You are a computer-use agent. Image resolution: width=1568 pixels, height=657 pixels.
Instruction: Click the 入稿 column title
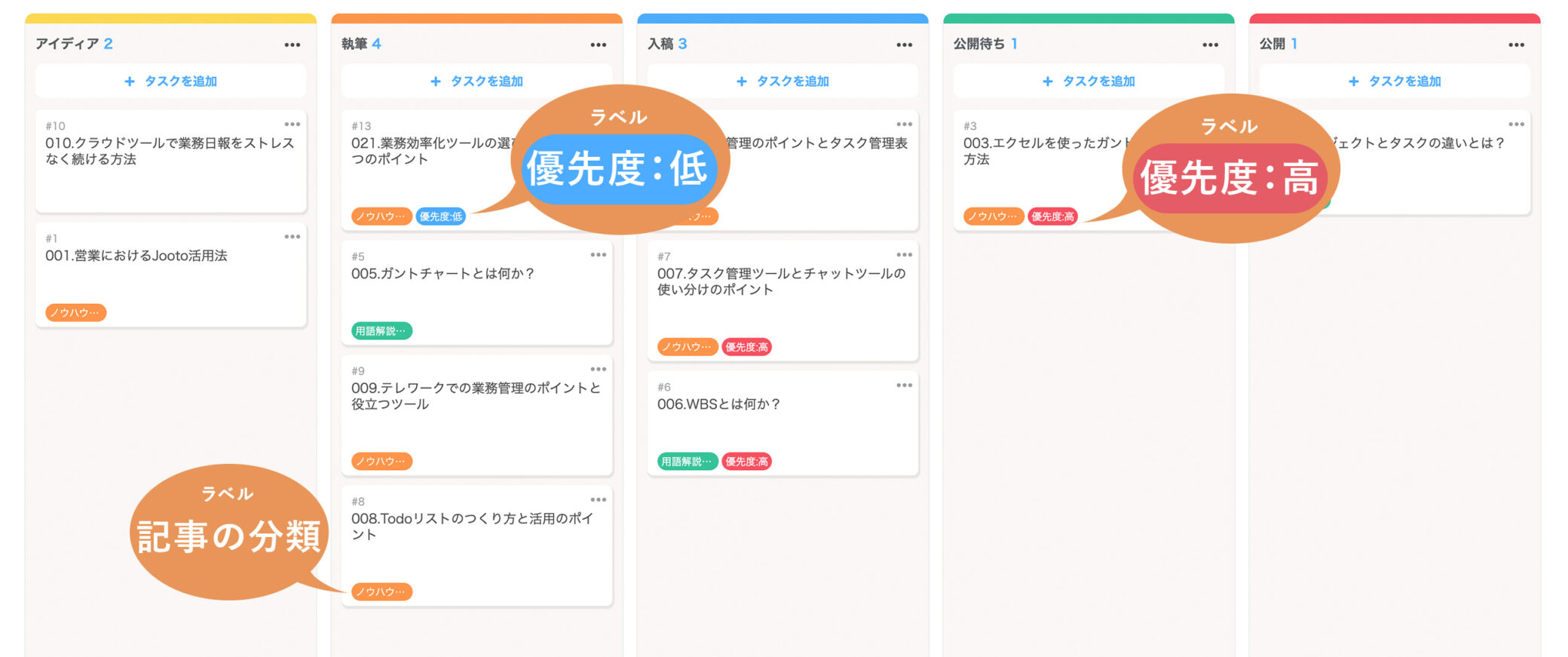660,44
